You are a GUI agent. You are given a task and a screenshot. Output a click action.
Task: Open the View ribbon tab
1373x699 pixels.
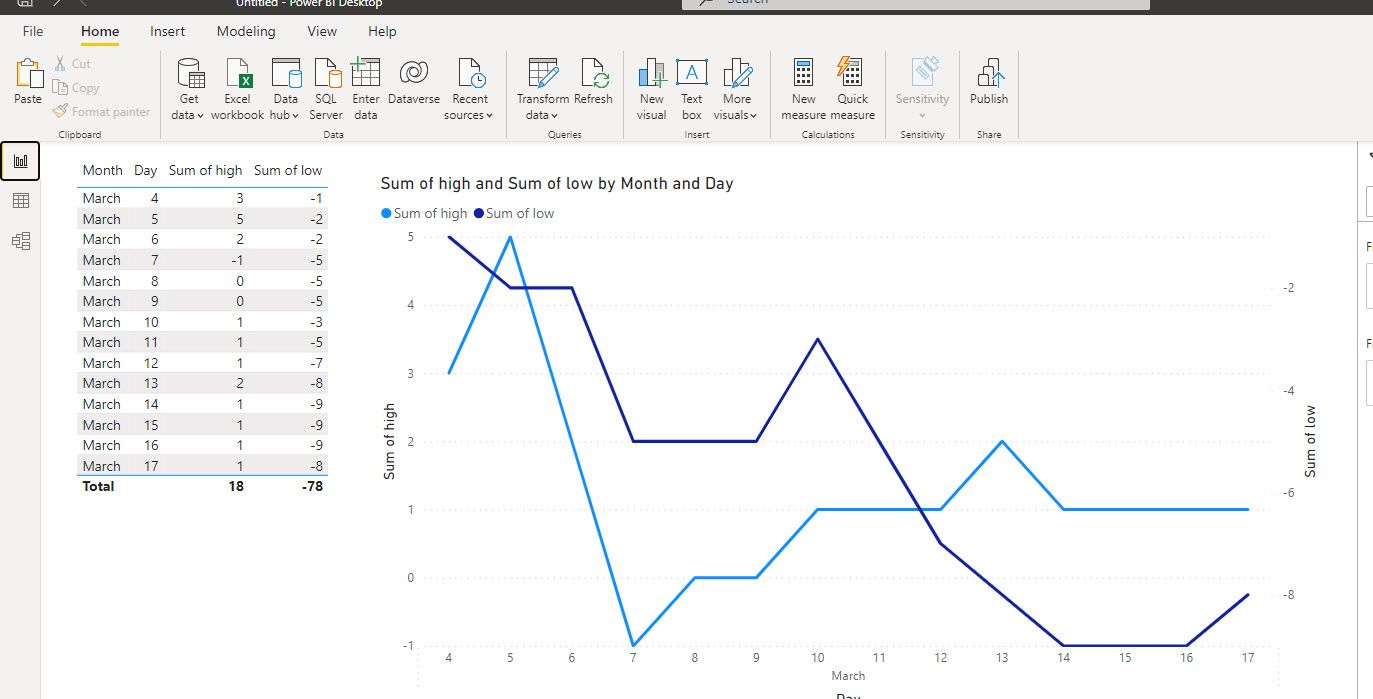[322, 31]
